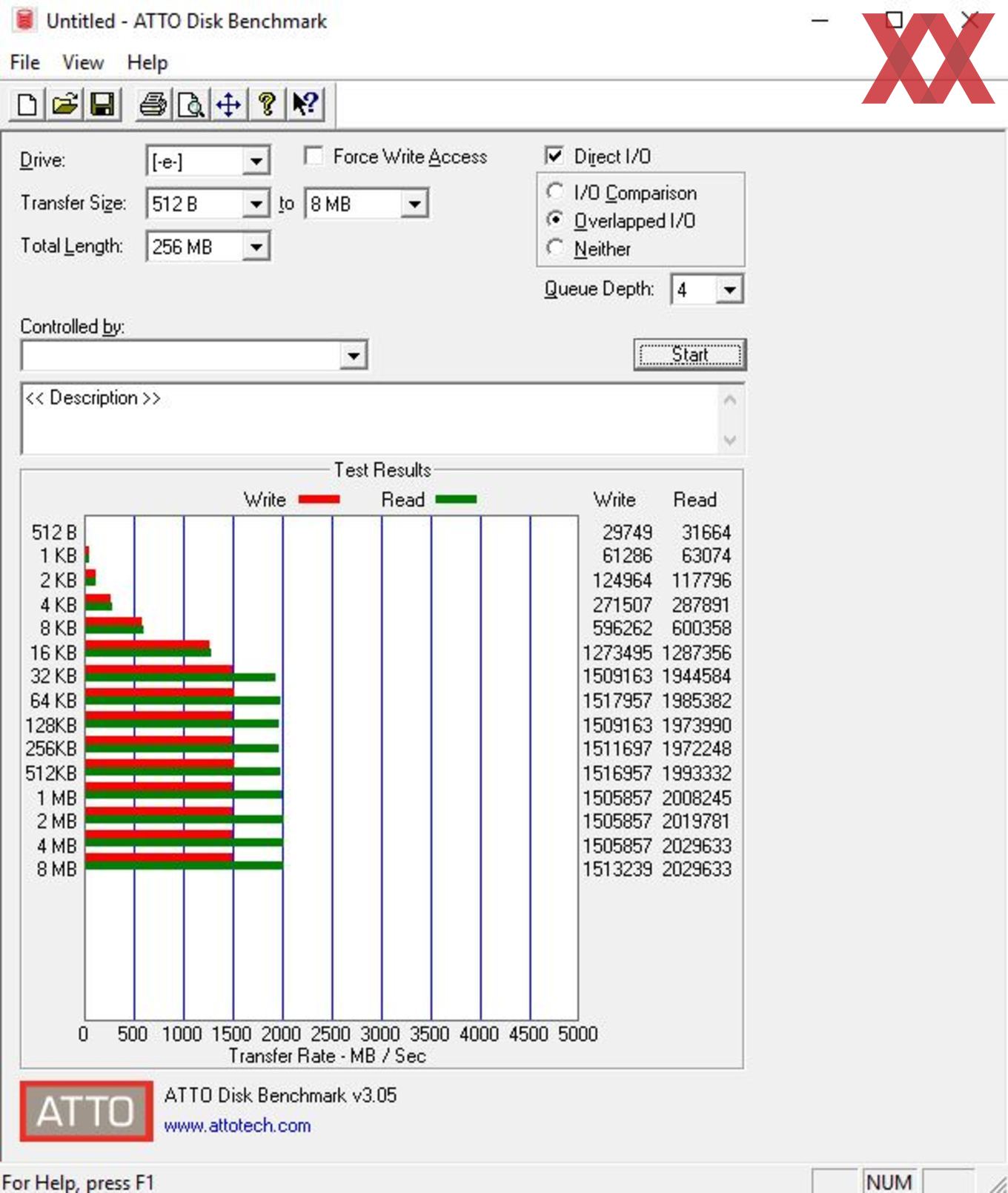Image resolution: width=1008 pixels, height=1193 pixels.
Task: Open the File menu
Action: pyautogui.click(x=25, y=62)
